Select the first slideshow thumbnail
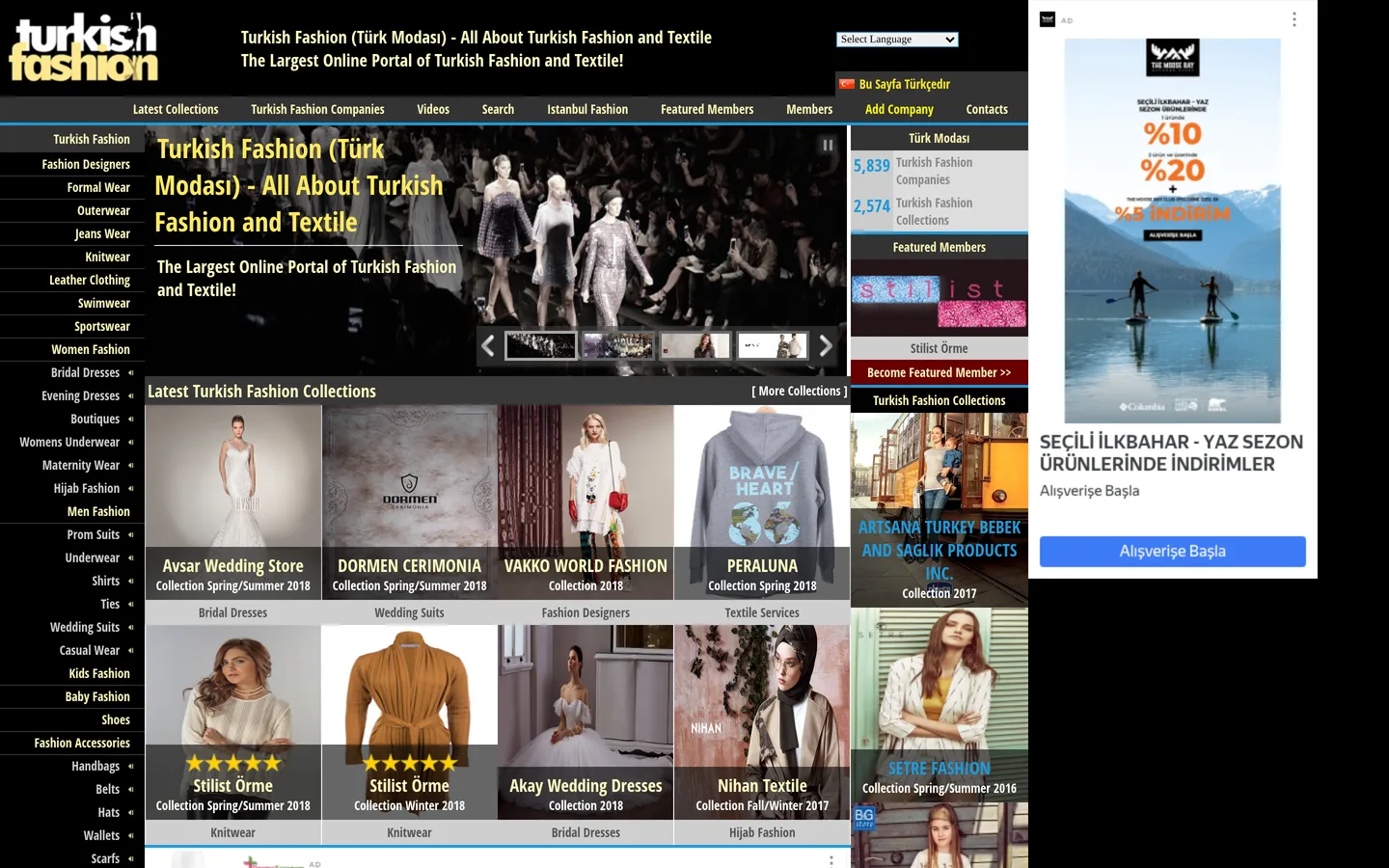Screen dimensions: 1389x868 click(541, 345)
